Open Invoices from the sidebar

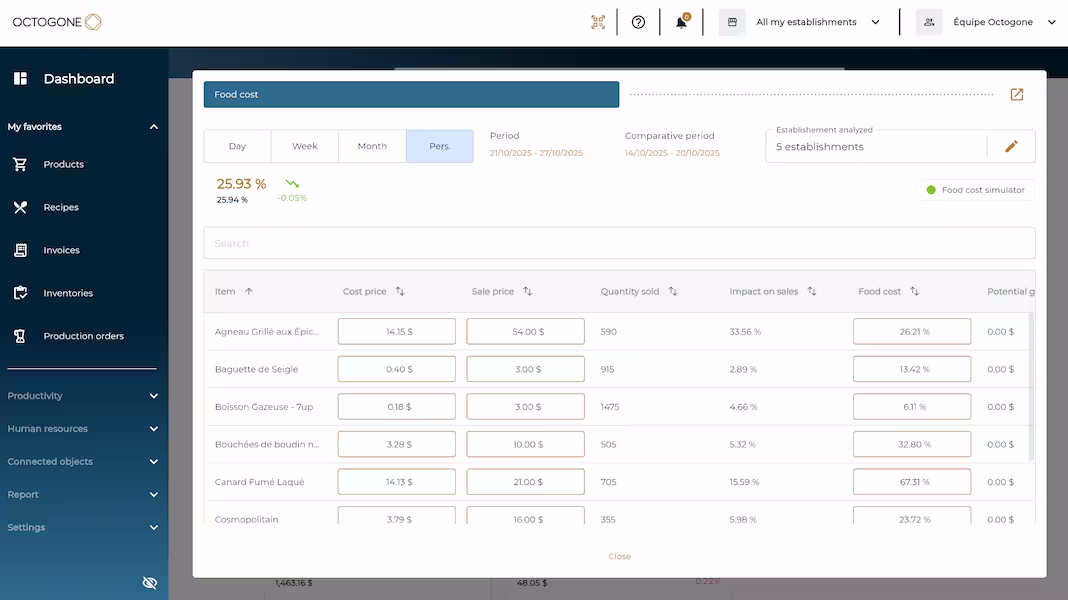tap(61, 250)
